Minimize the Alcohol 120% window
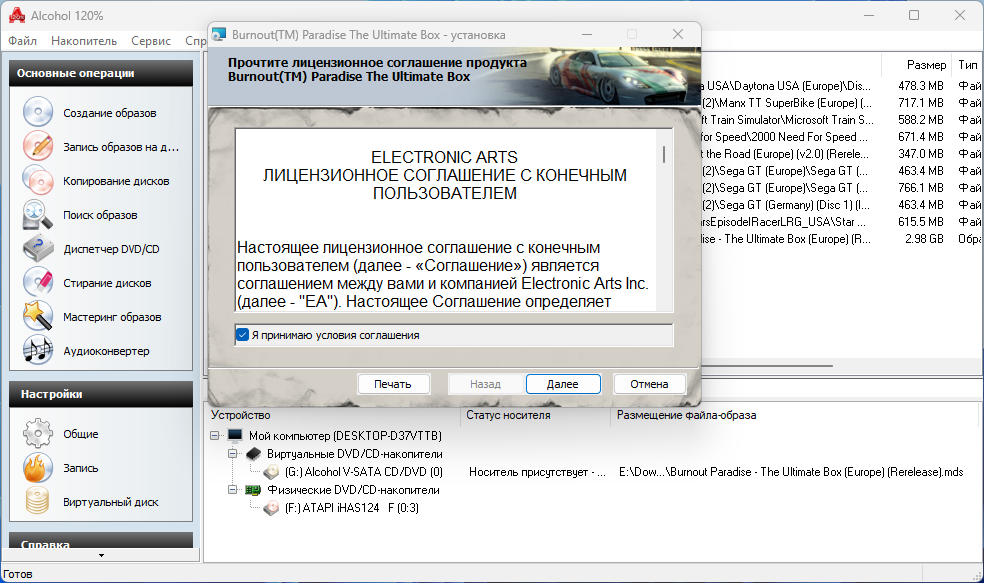This screenshot has width=984, height=583. click(x=869, y=15)
